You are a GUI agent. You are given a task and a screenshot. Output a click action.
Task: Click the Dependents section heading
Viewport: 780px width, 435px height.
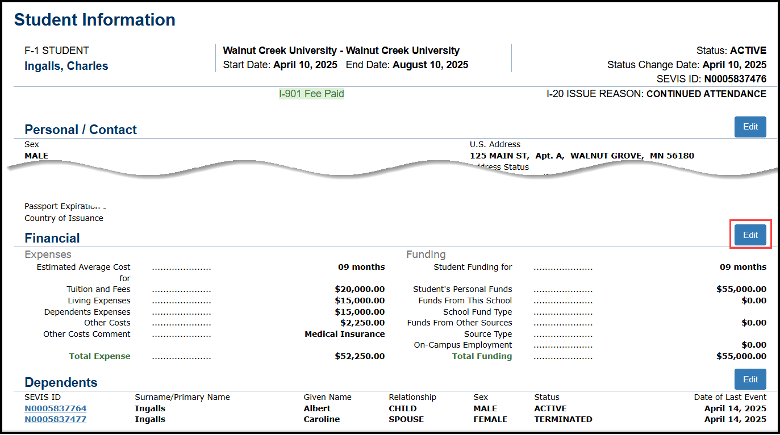[61, 382]
